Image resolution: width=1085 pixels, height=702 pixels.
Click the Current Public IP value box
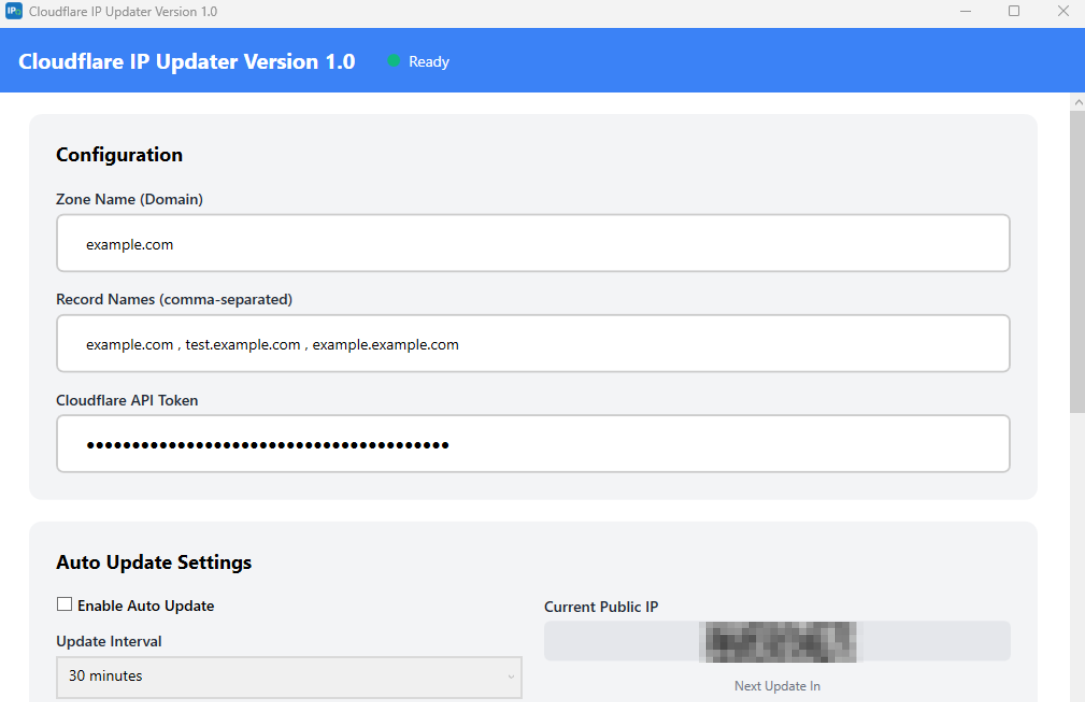(x=777, y=641)
